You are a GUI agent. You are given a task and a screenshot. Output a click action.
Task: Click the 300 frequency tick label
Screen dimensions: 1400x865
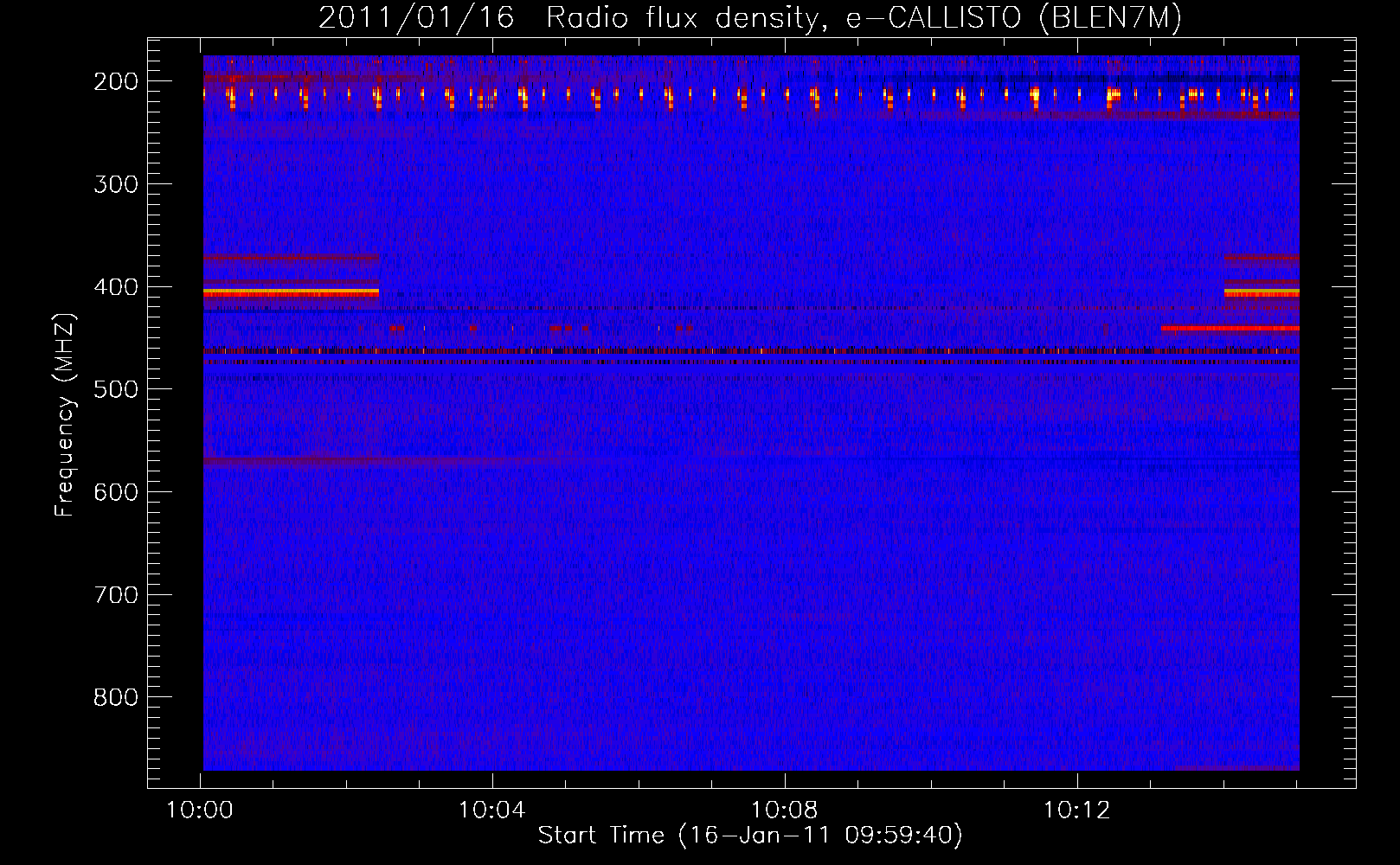point(116,184)
